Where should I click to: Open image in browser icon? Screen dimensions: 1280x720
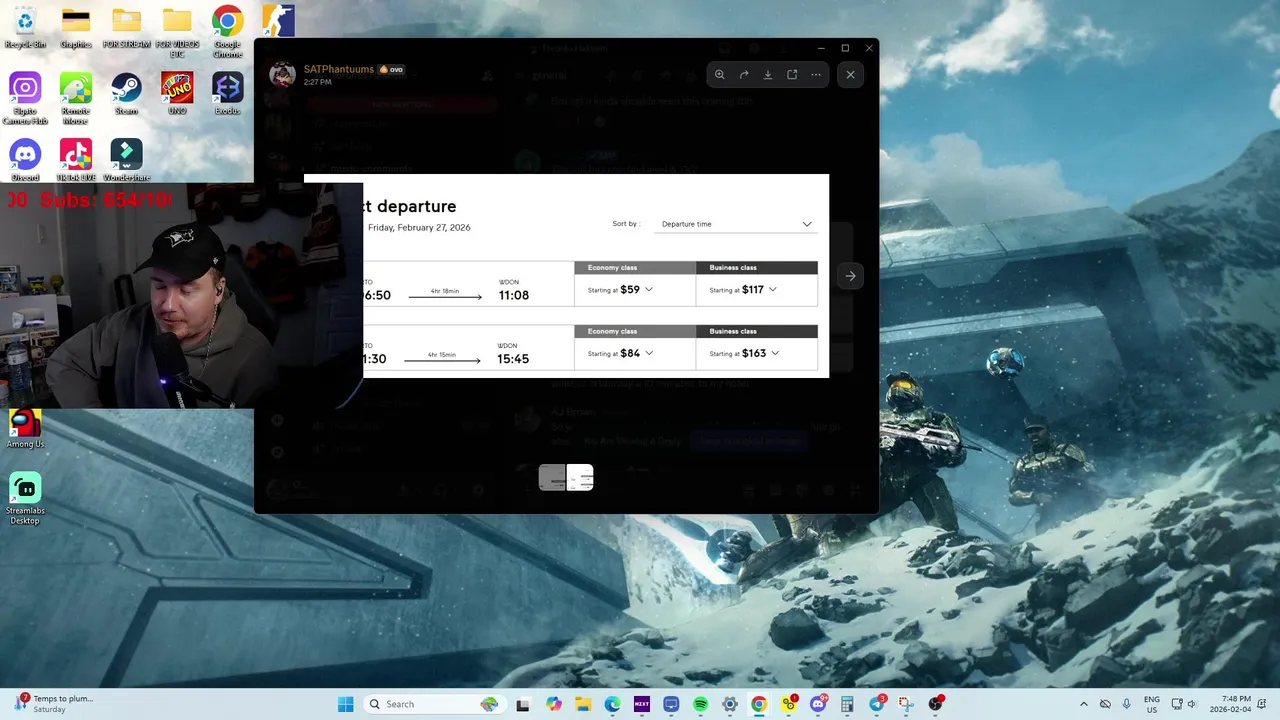pos(792,74)
